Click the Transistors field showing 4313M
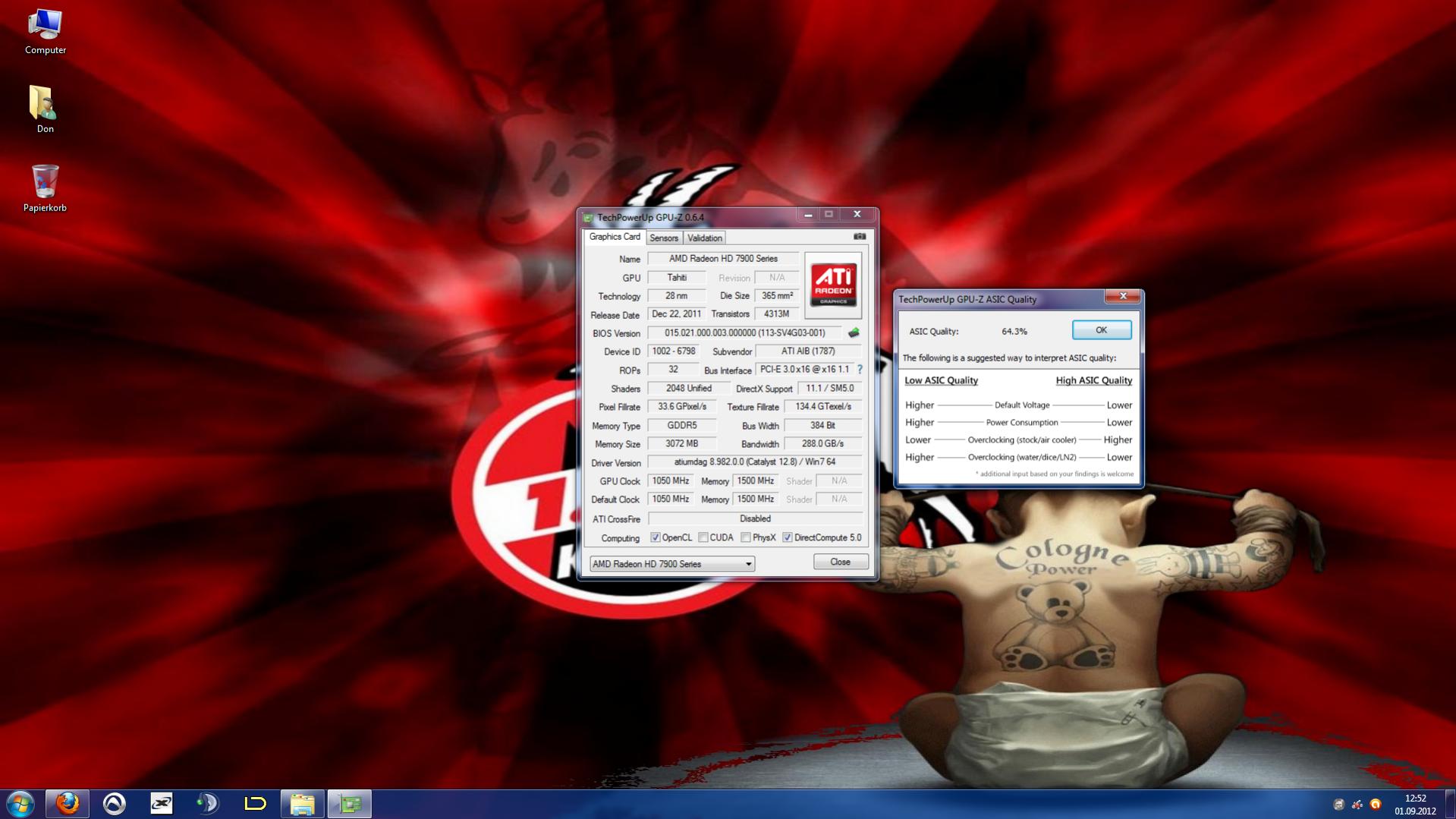1456x819 pixels. [777, 314]
